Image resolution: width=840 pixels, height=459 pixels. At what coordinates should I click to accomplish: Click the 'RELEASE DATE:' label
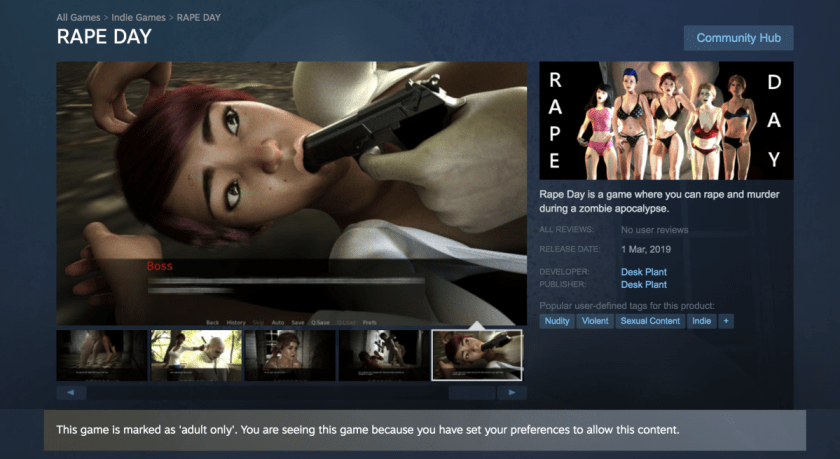point(569,249)
